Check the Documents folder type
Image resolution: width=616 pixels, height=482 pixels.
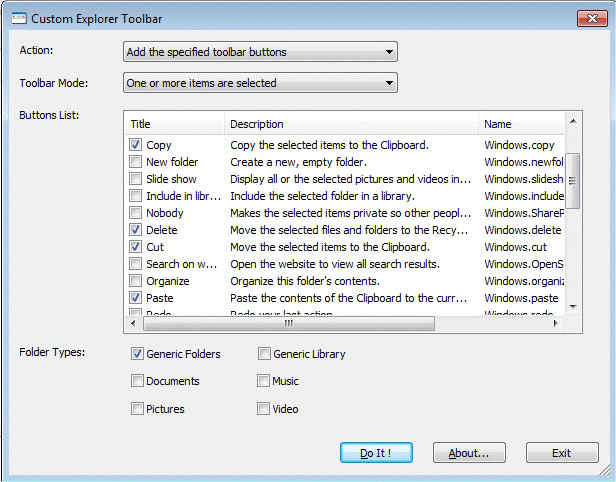[x=137, y=381]
